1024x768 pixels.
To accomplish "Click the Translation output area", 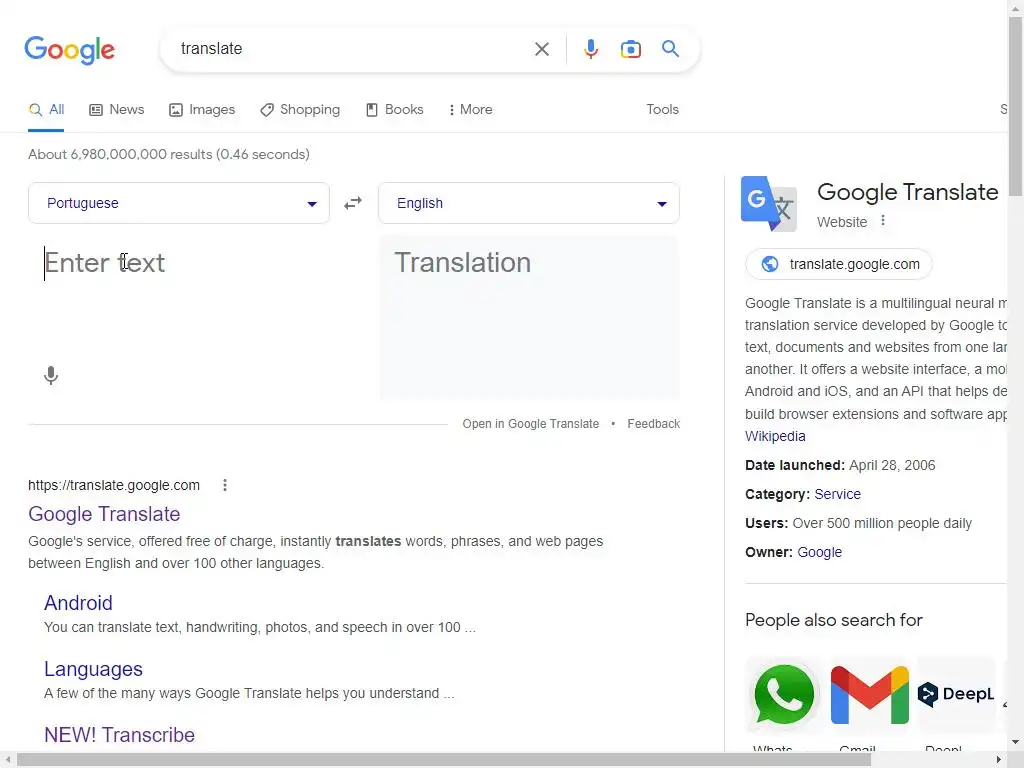I will (530, 317).
